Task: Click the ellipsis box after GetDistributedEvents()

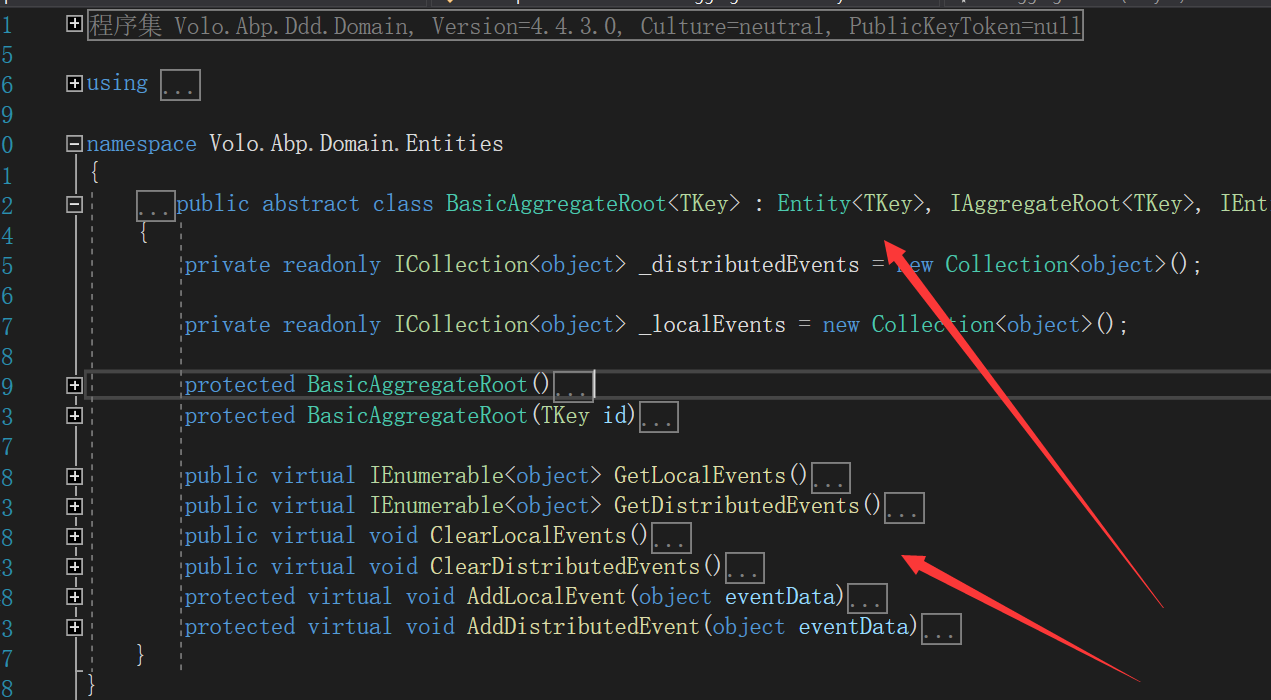Action: 904,508
